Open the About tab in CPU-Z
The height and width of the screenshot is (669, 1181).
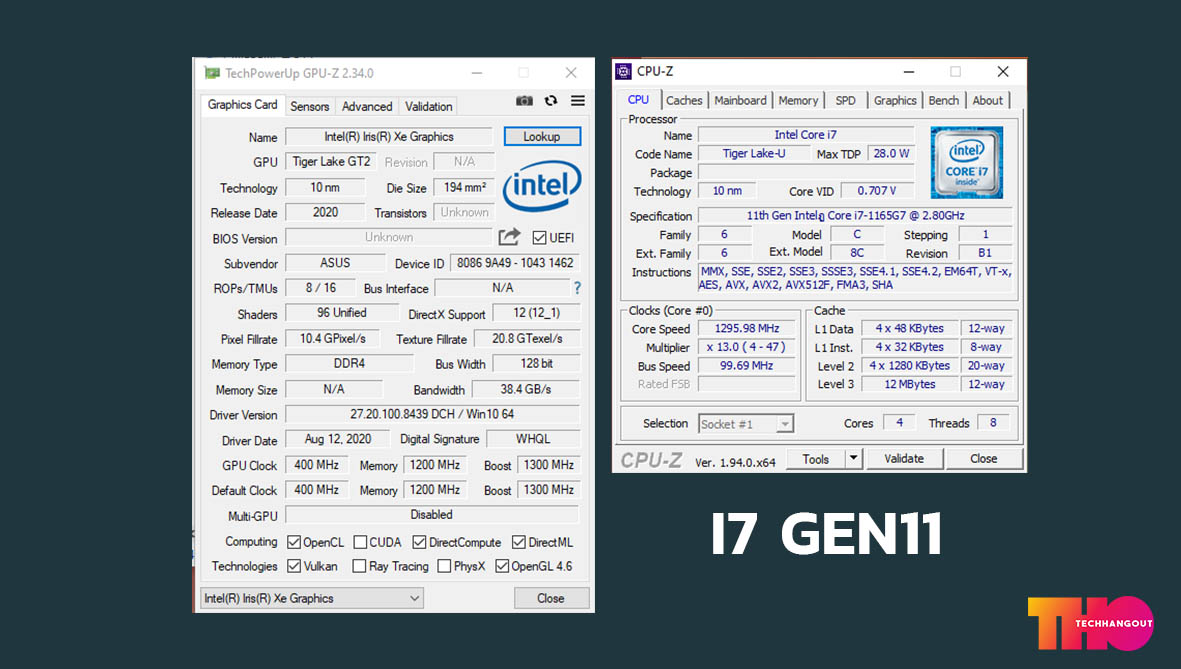pos(987,100)
